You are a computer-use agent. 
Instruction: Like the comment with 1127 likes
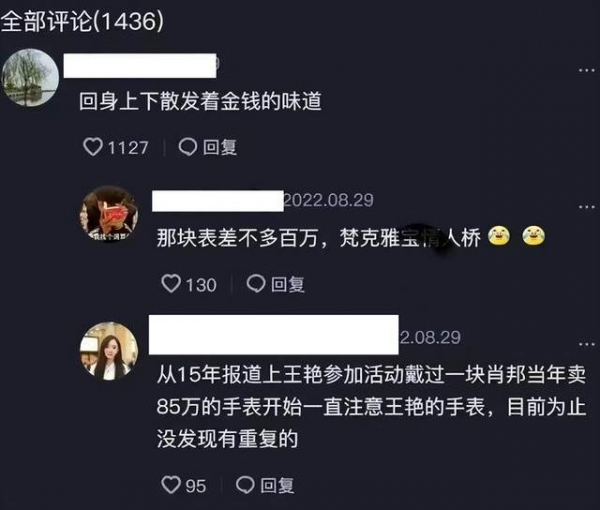pyautogui.click(x=93, y=147)
